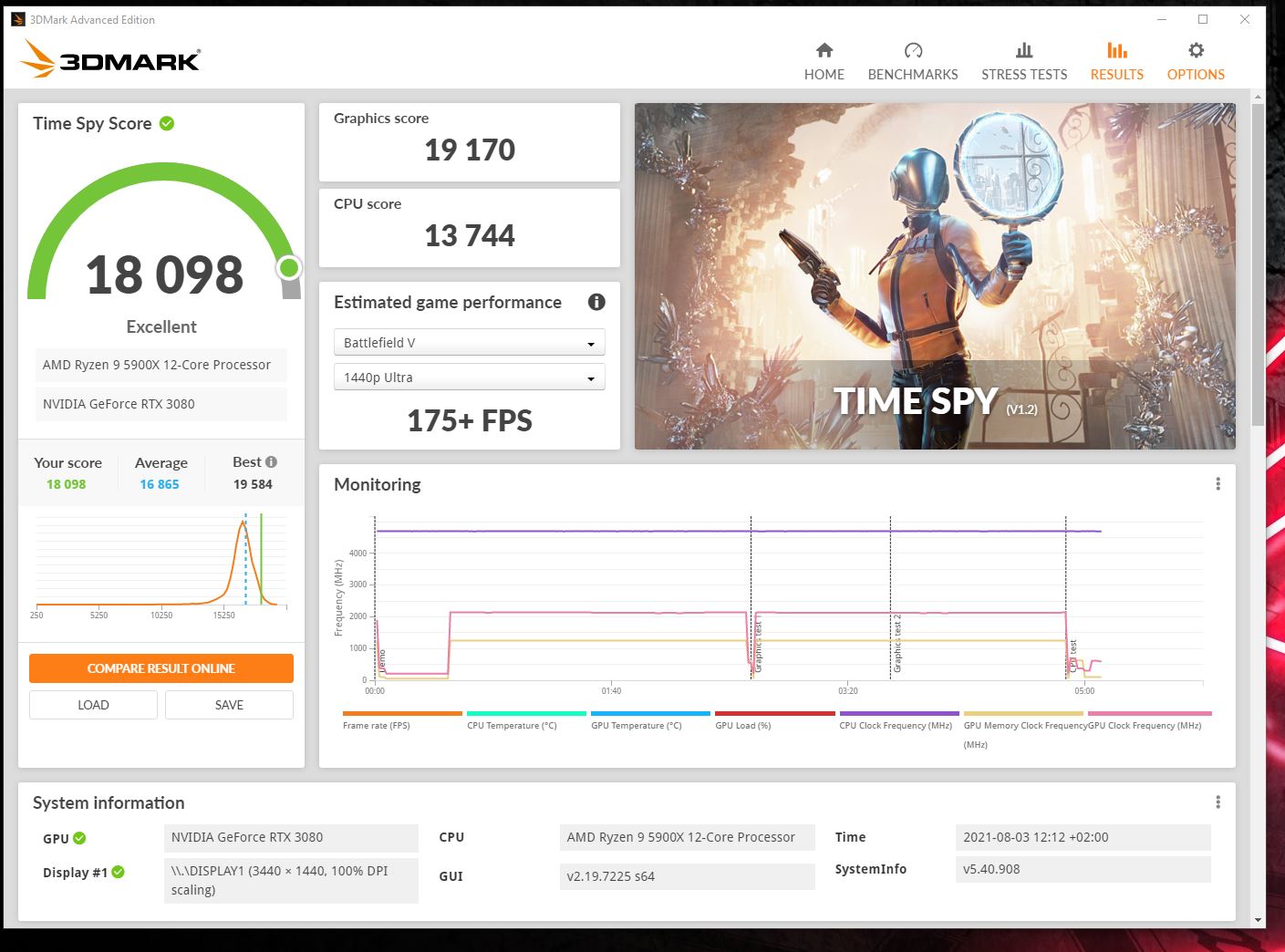Click the CPU field in System information
The image size is (1285, 952).
(x=687, y=837)
